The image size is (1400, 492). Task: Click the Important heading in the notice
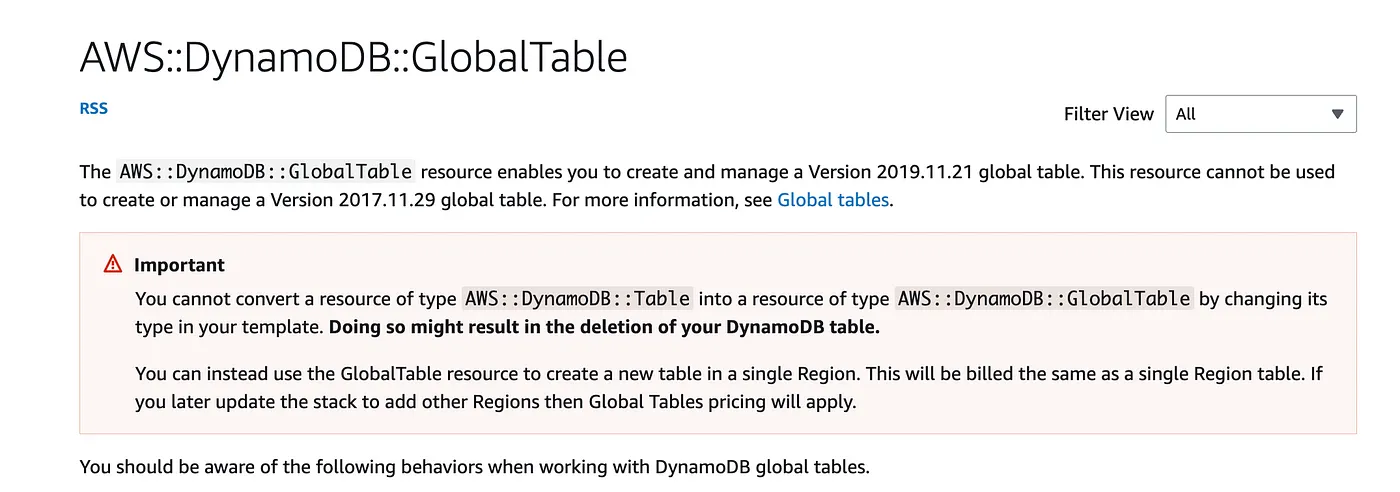click(179, 265)
